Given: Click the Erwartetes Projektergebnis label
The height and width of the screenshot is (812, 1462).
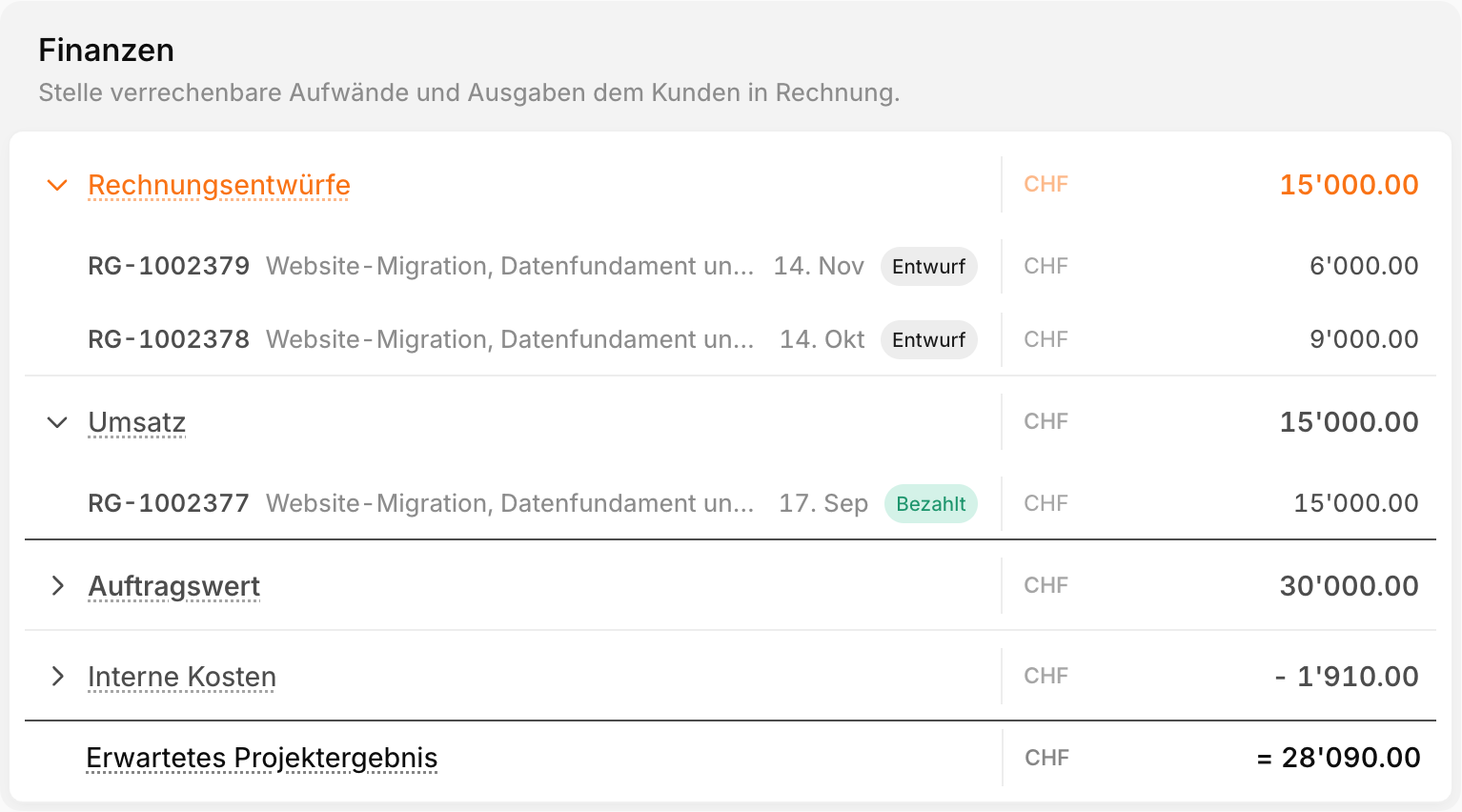Looking at the screenshot, I should (x=262, y=759).
